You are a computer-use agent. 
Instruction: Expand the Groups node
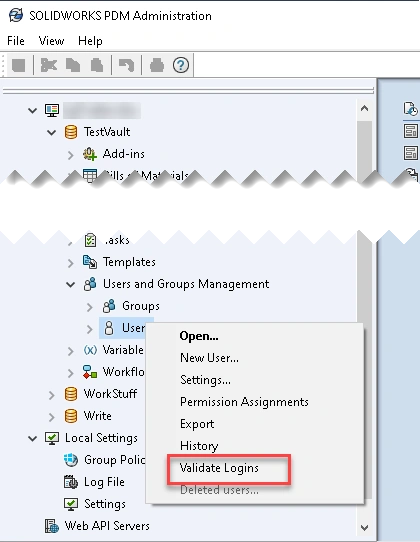(90, 307)
